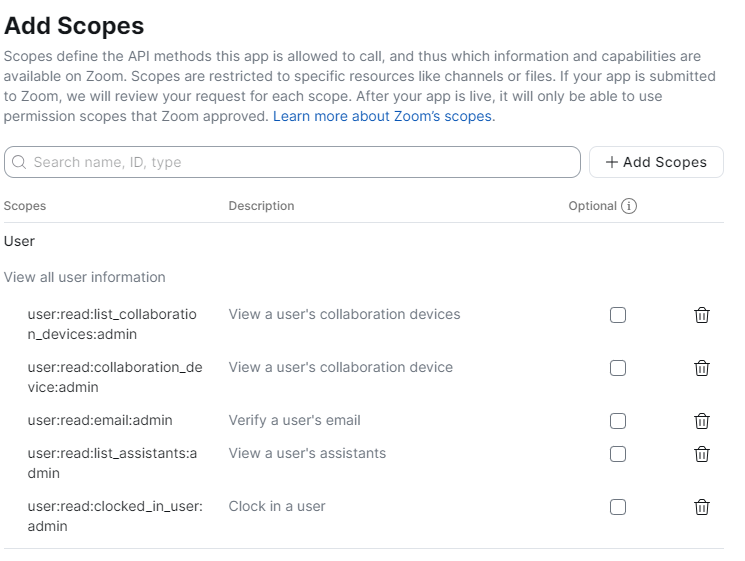Image resolution: width=745 pixels, height=561 pixels.
Task: Mark 'View a user's collaboration devices' as optional
Action: click(618, 315)
